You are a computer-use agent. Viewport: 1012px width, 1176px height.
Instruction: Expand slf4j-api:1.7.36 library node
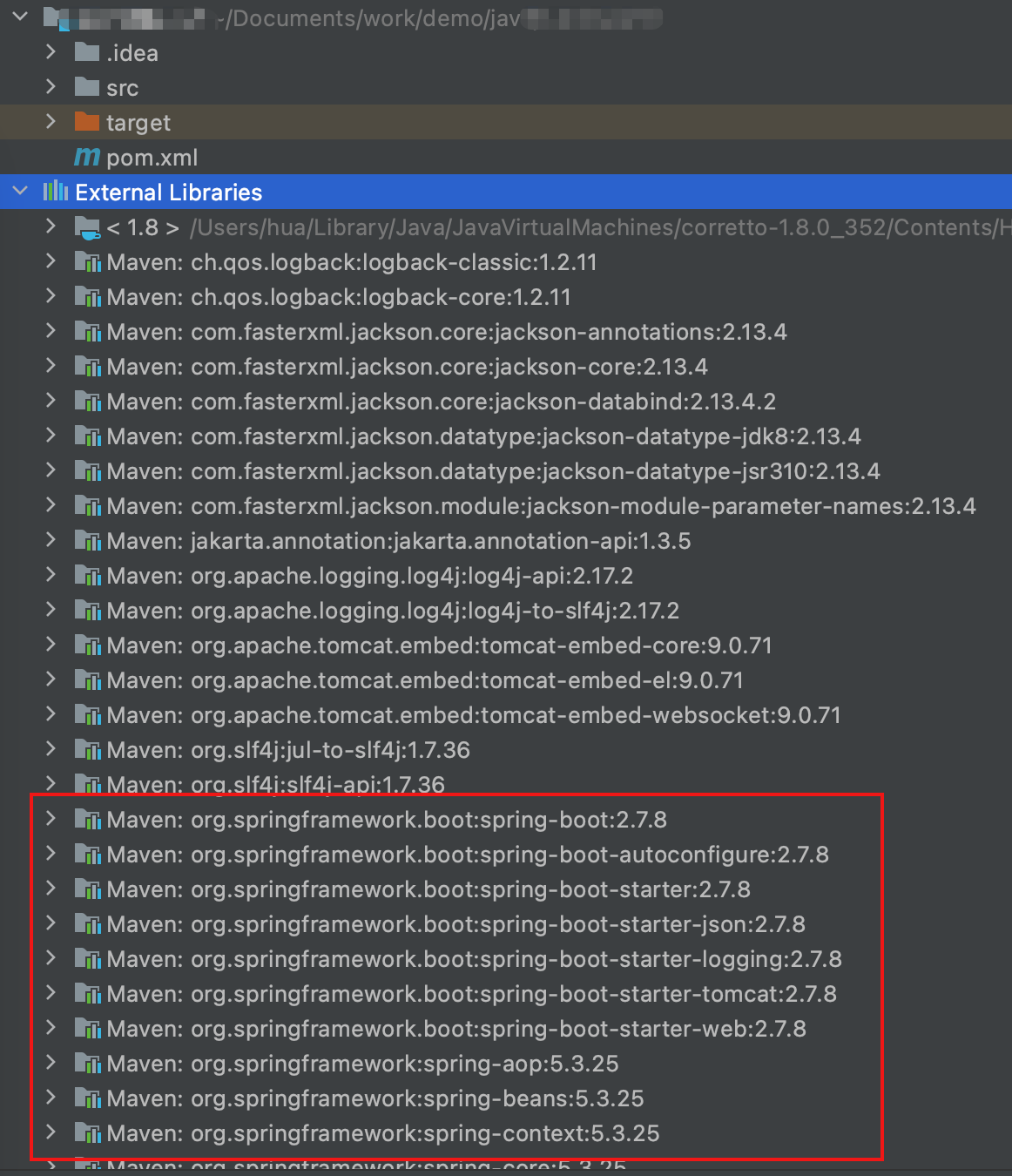coord(51,784)
